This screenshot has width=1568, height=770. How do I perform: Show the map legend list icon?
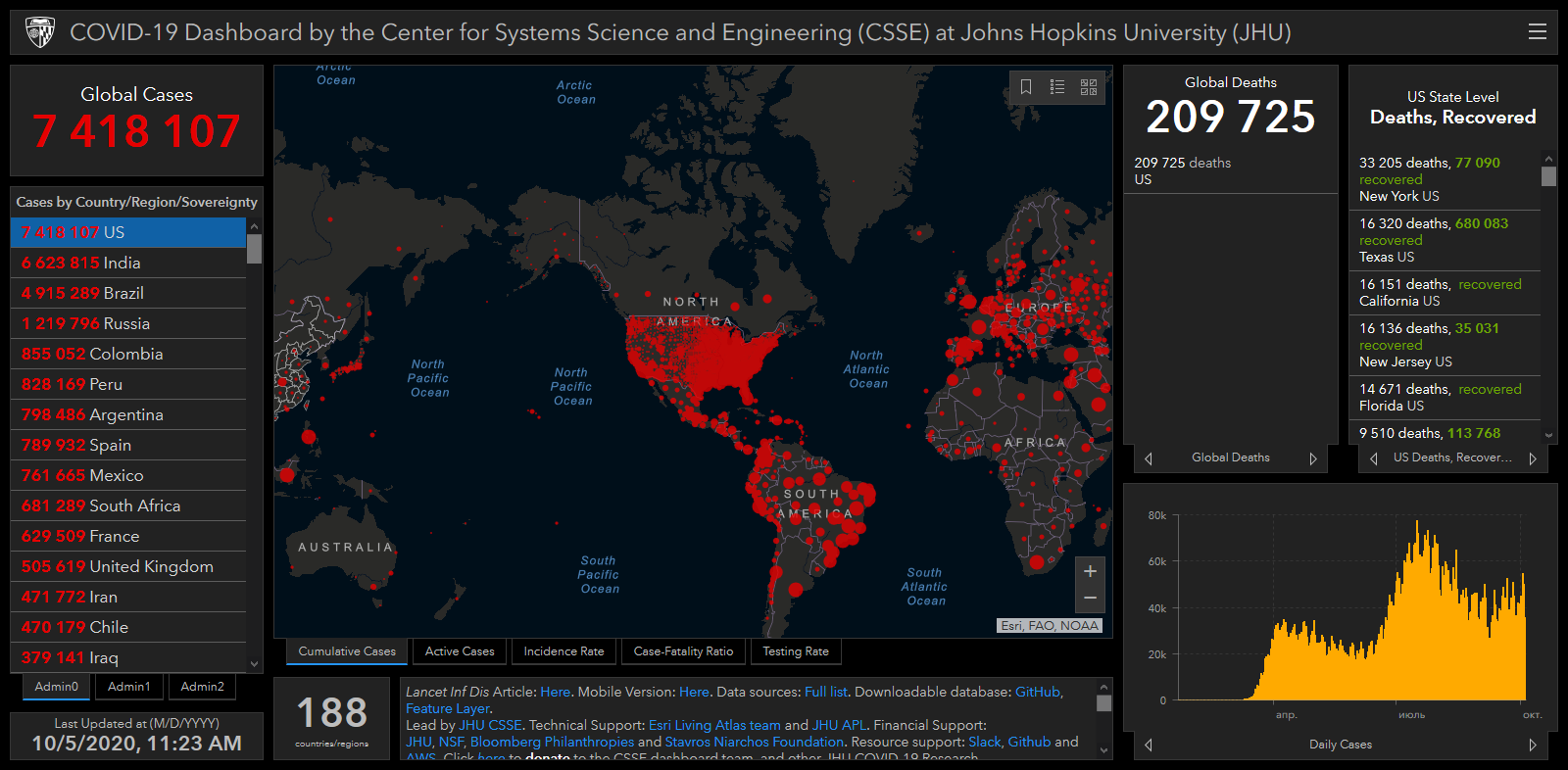[1057, 87]
